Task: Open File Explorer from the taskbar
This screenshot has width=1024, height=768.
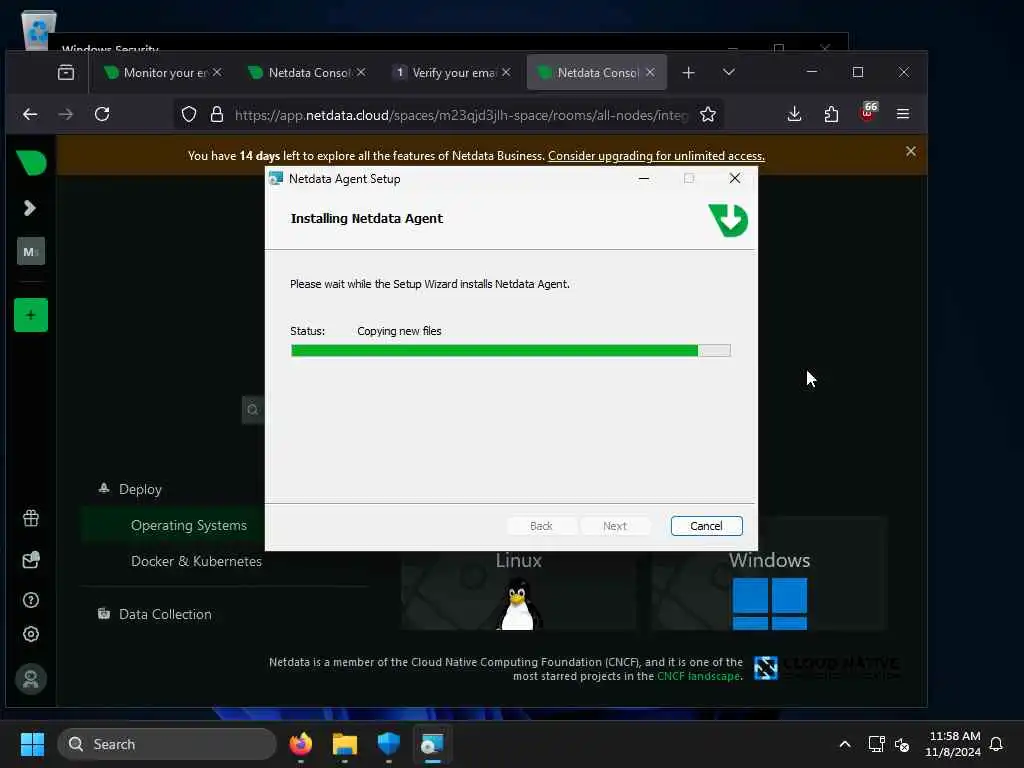Action: [x=345, y=744]
